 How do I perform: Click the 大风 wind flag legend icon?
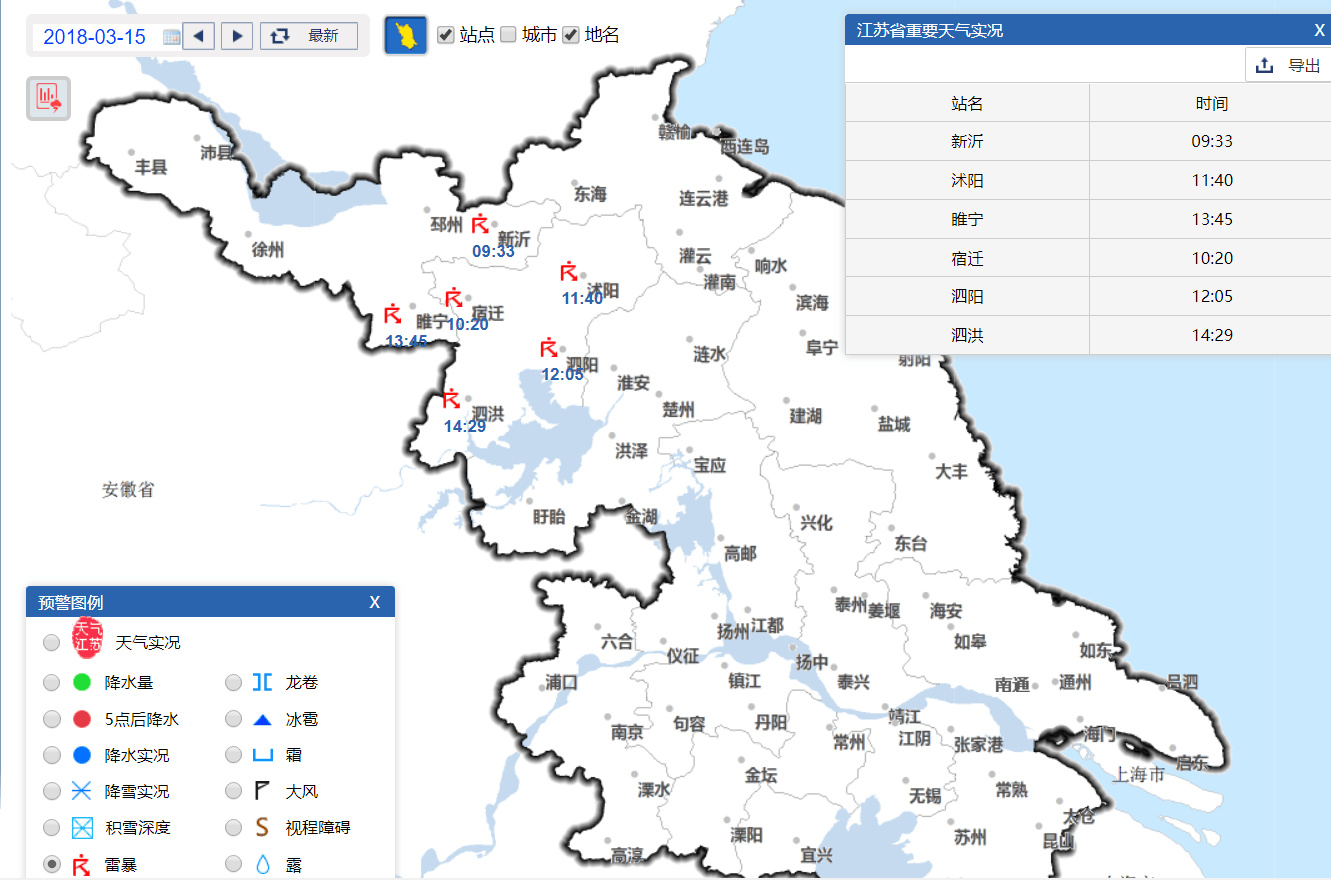[x=263, y=791]
